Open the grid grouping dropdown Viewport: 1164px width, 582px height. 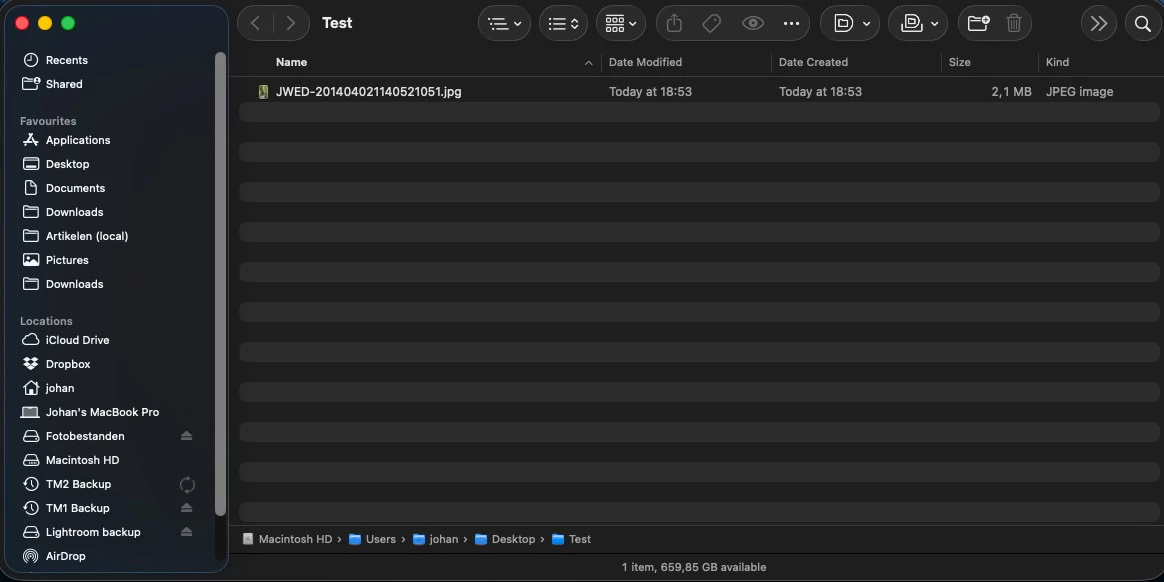click(621, 23)
